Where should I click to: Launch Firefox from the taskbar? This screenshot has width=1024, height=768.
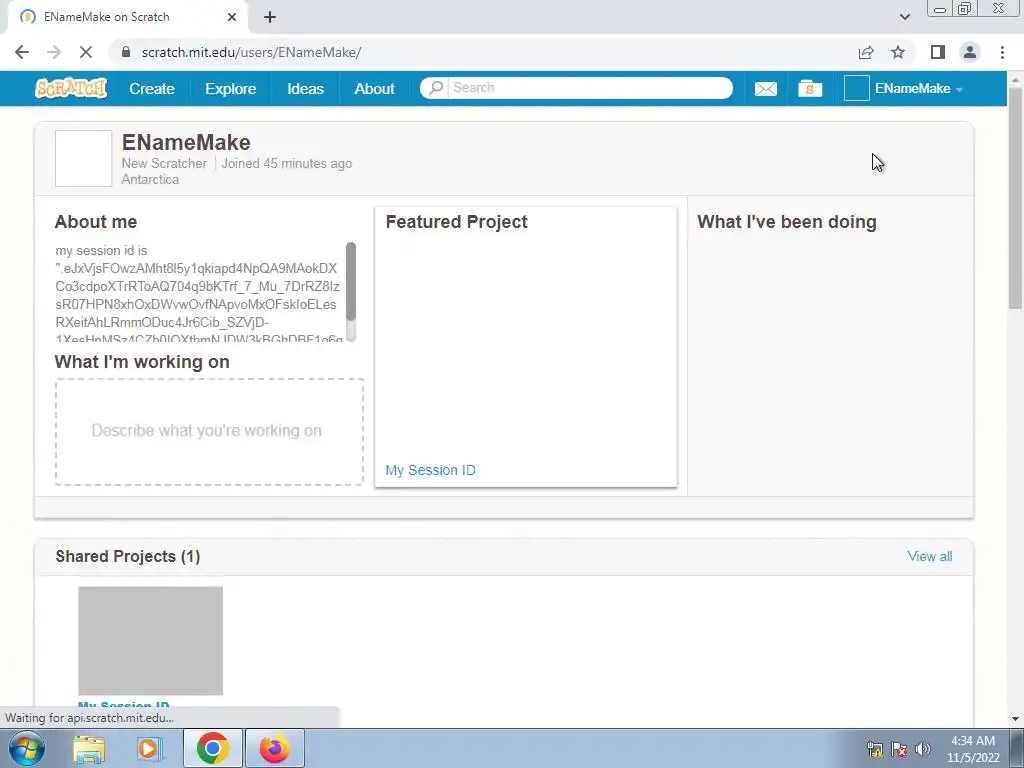[275, 748]
